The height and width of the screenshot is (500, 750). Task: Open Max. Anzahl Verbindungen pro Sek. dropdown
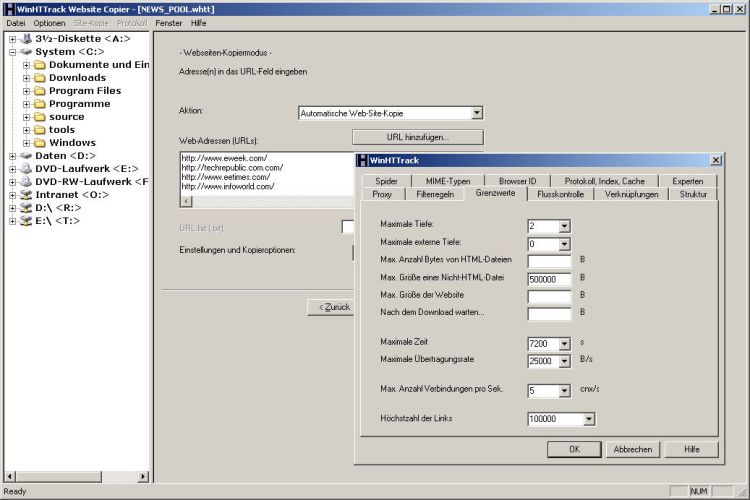pos(564,391)
